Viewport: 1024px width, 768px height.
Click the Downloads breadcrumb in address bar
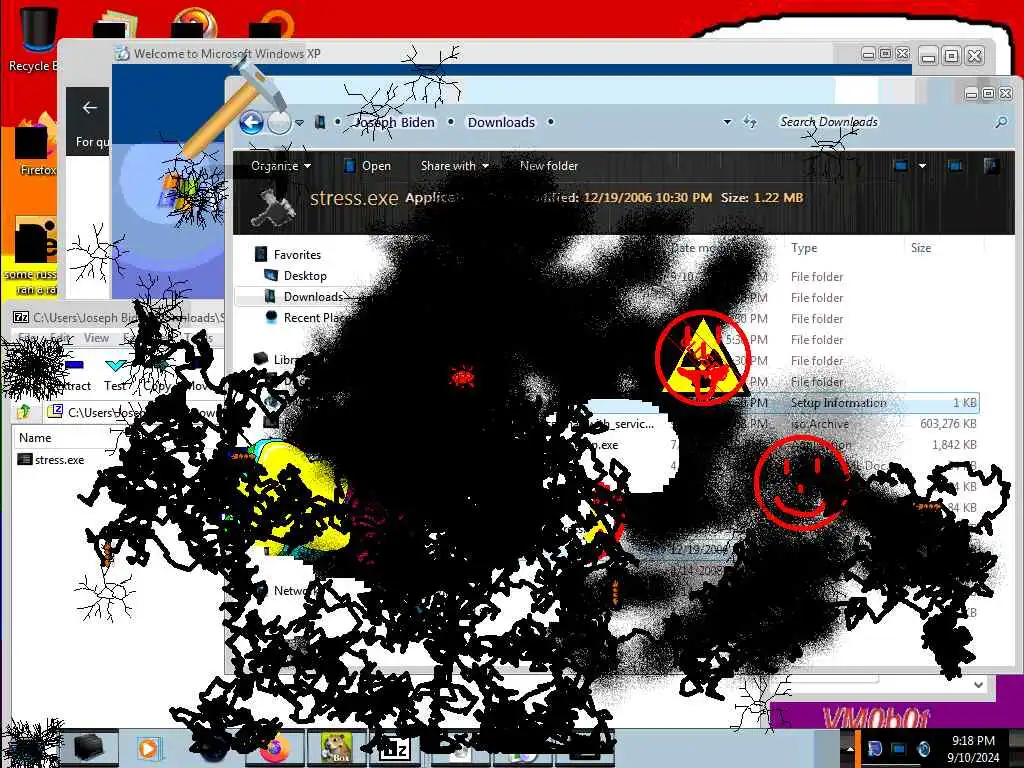point(501,122)
